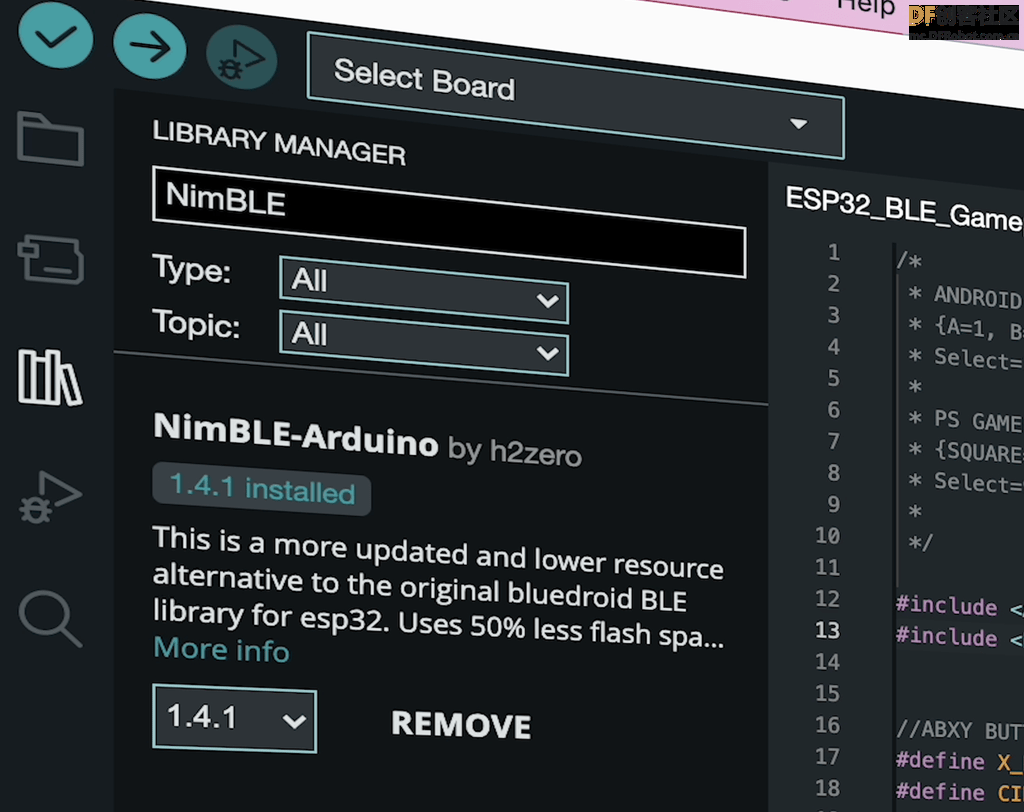The image size is (1024, 812).
Task: Click the Help menu
Action: coord(865,7)
